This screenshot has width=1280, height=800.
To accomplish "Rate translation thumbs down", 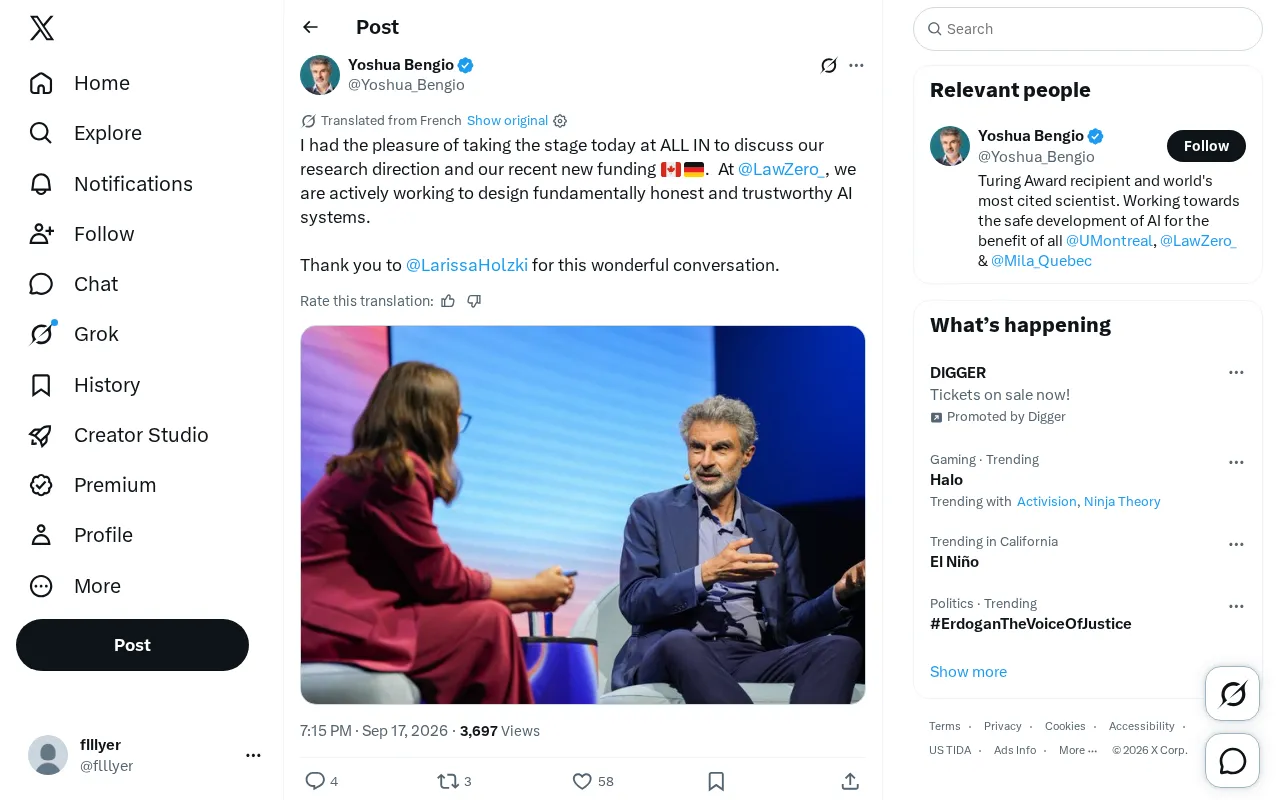I will pyautogui.click(x=474, y=301).
